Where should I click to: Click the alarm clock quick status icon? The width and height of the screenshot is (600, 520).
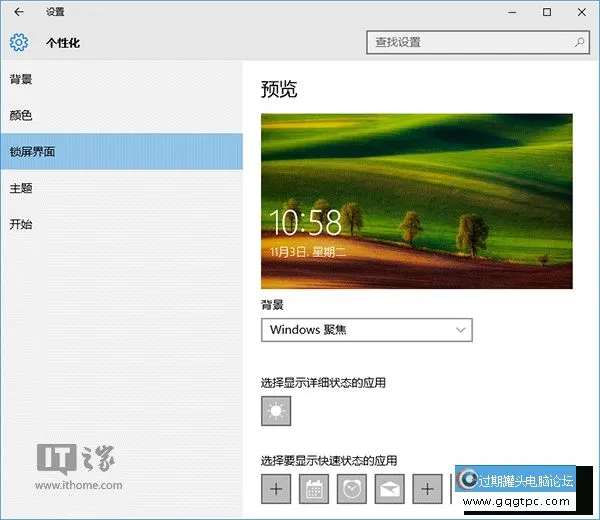(351, 489)
